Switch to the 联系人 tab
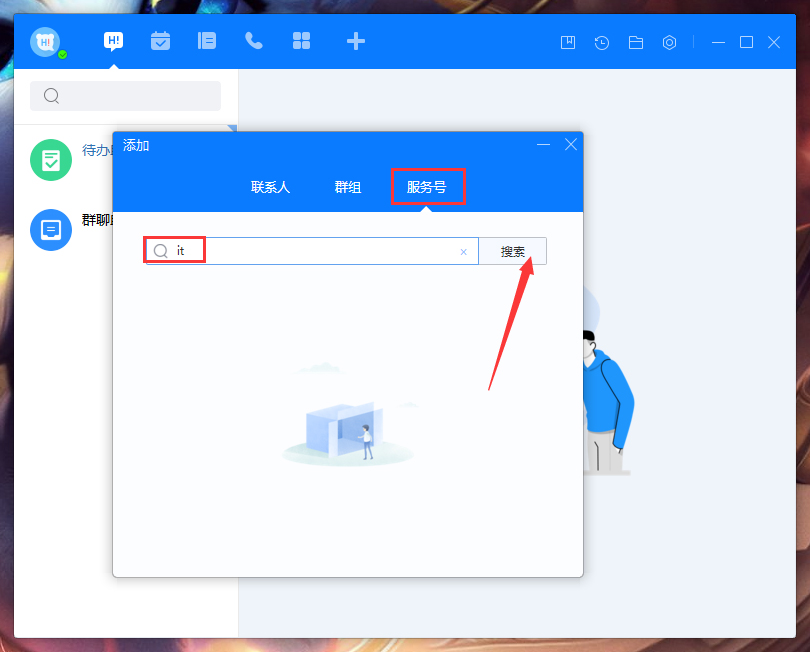Image resolution: width=810 pixels, height=652 pixels. coord(270,187)
